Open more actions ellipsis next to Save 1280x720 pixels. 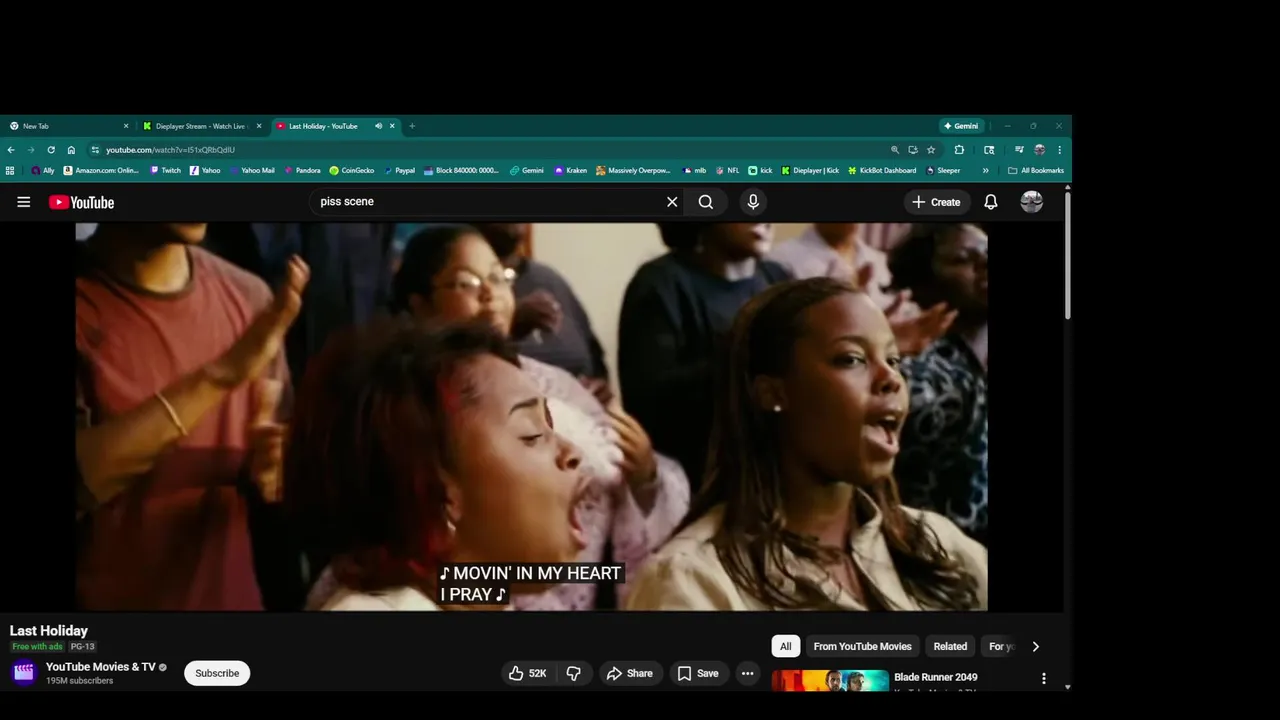click(x=747, y=674)
